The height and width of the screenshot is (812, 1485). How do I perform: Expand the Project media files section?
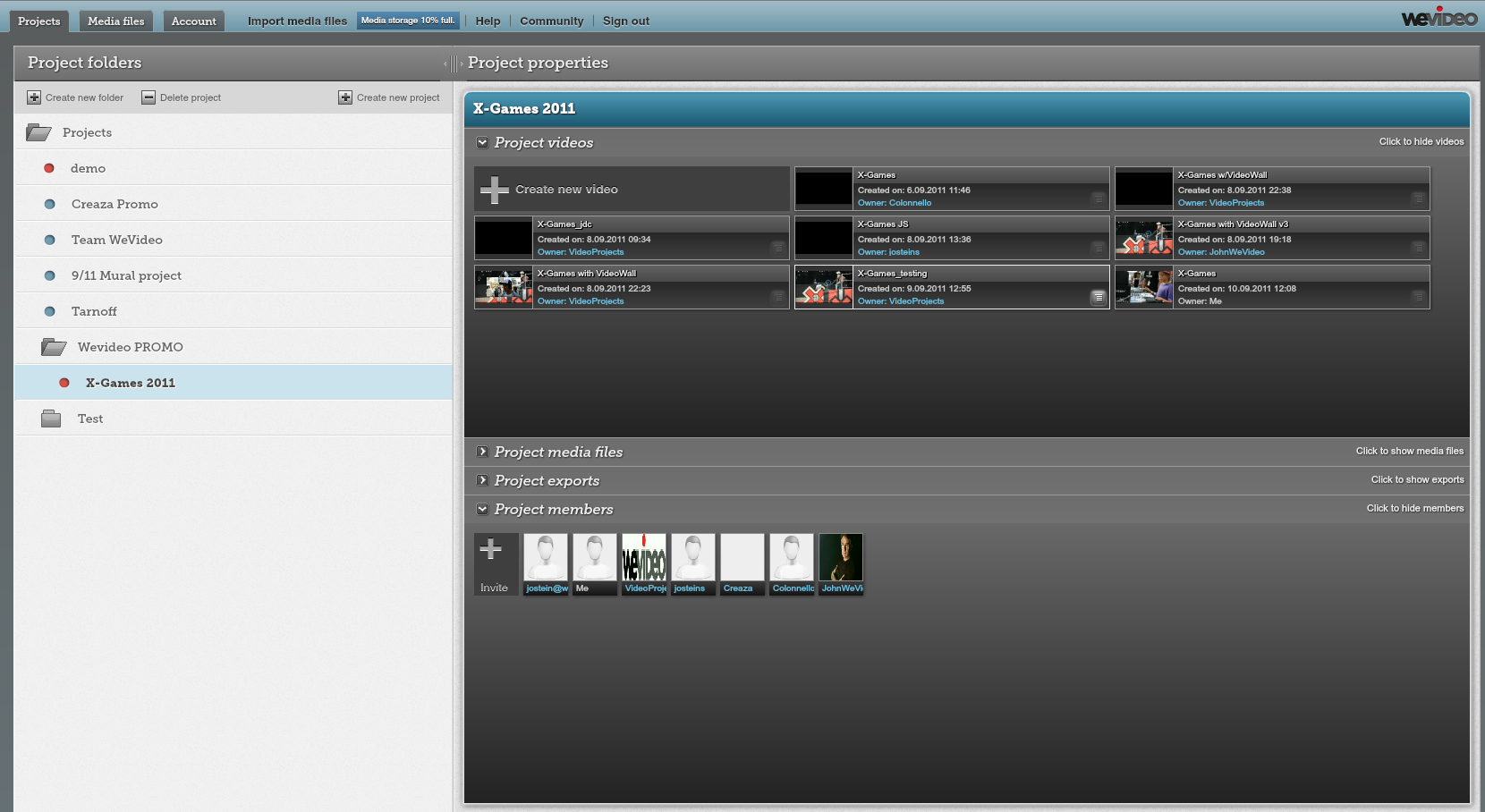[x=482, y=452]
